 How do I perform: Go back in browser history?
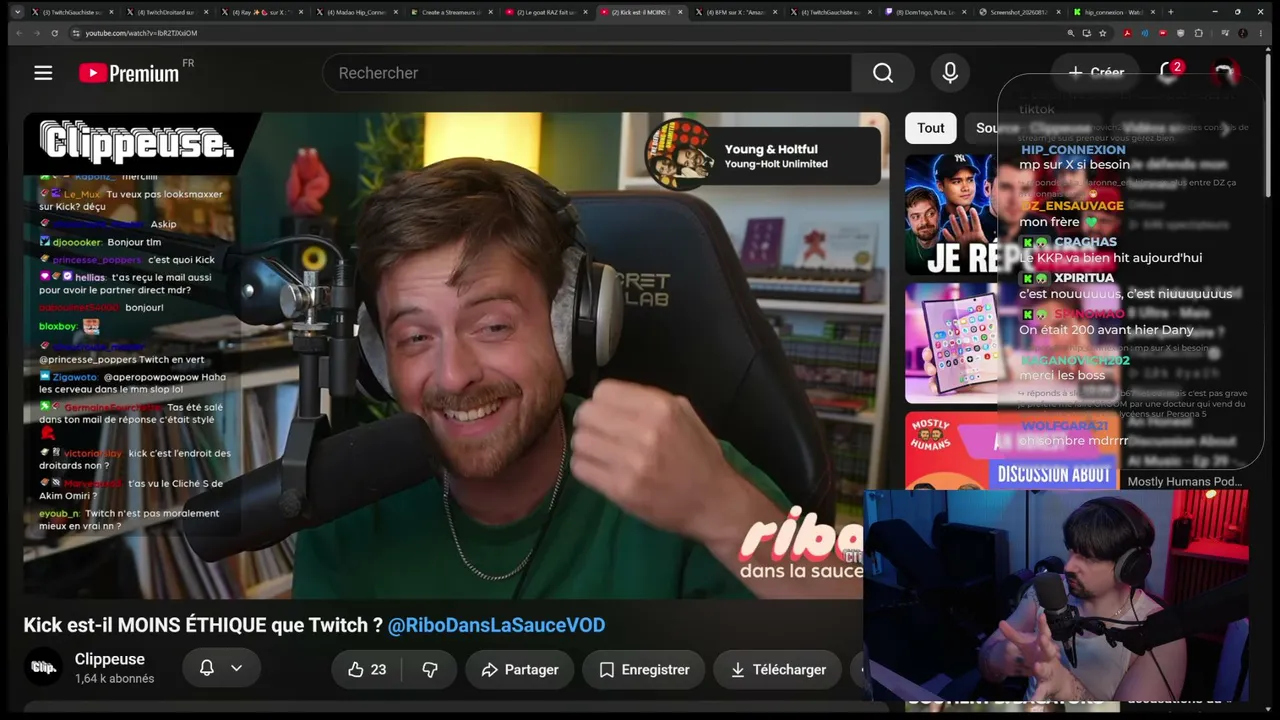point(19,33)
